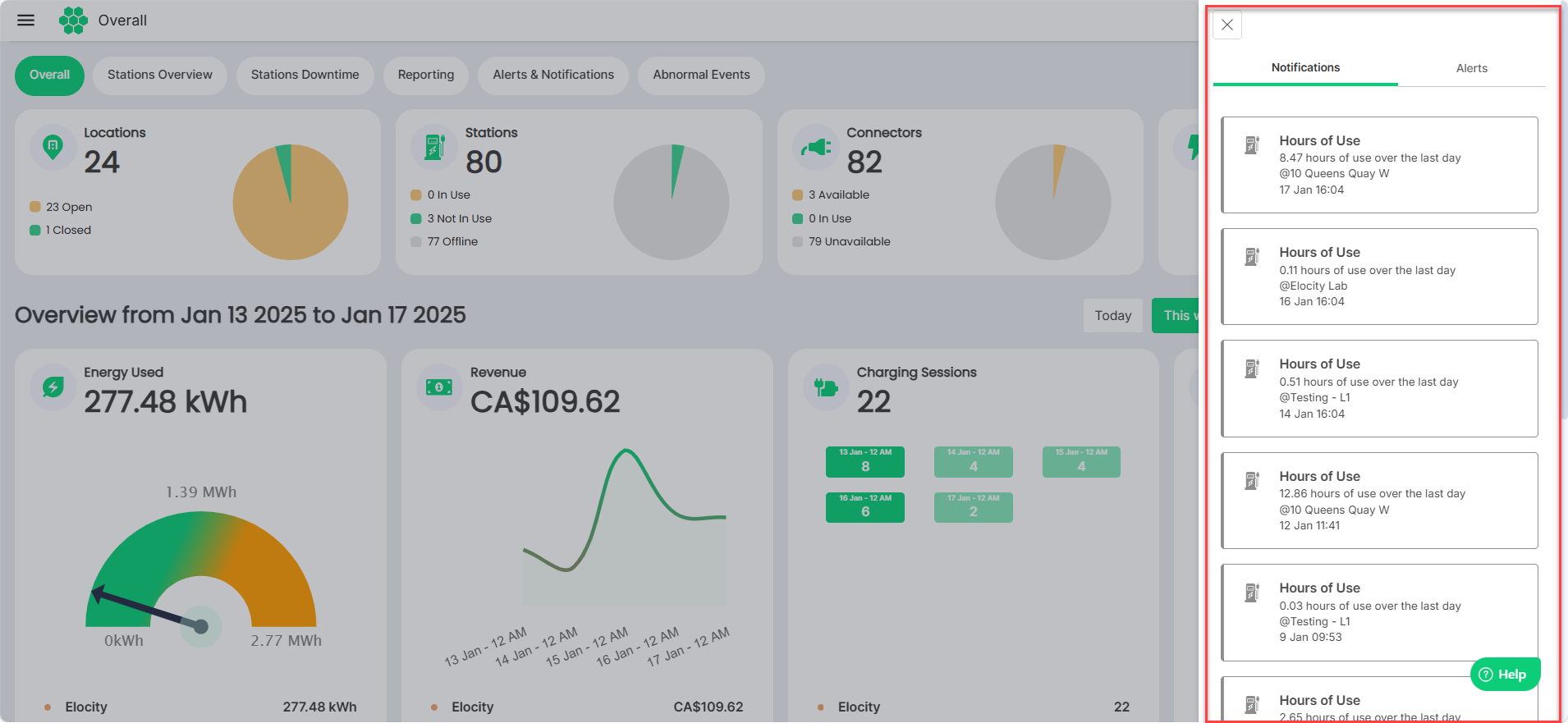Viewport: 1568px width, 723px height.
Task: Switch to the Alerts tab
Action: click(x=1471, y=68)
